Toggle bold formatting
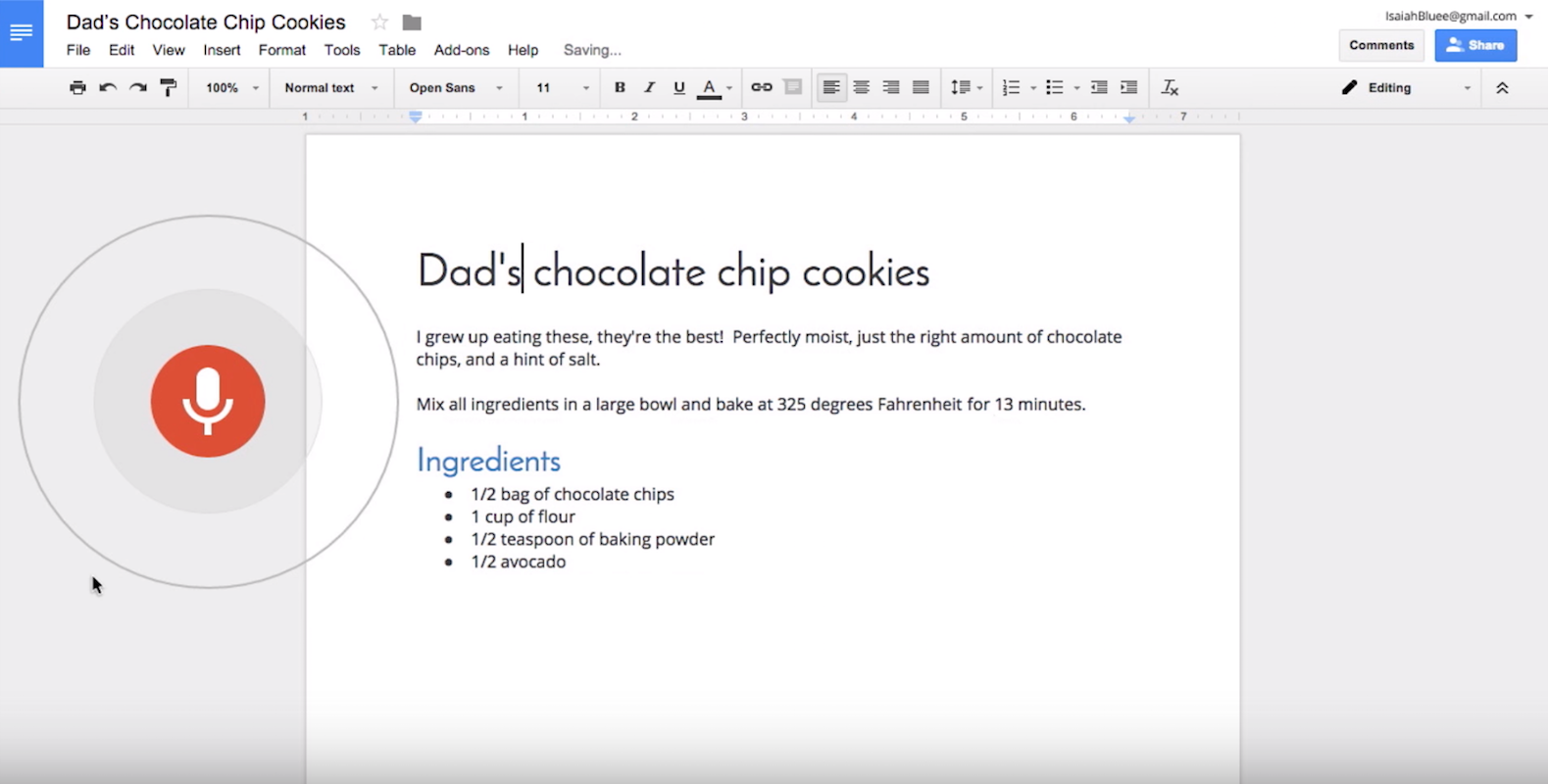 (x=620, y=88)
